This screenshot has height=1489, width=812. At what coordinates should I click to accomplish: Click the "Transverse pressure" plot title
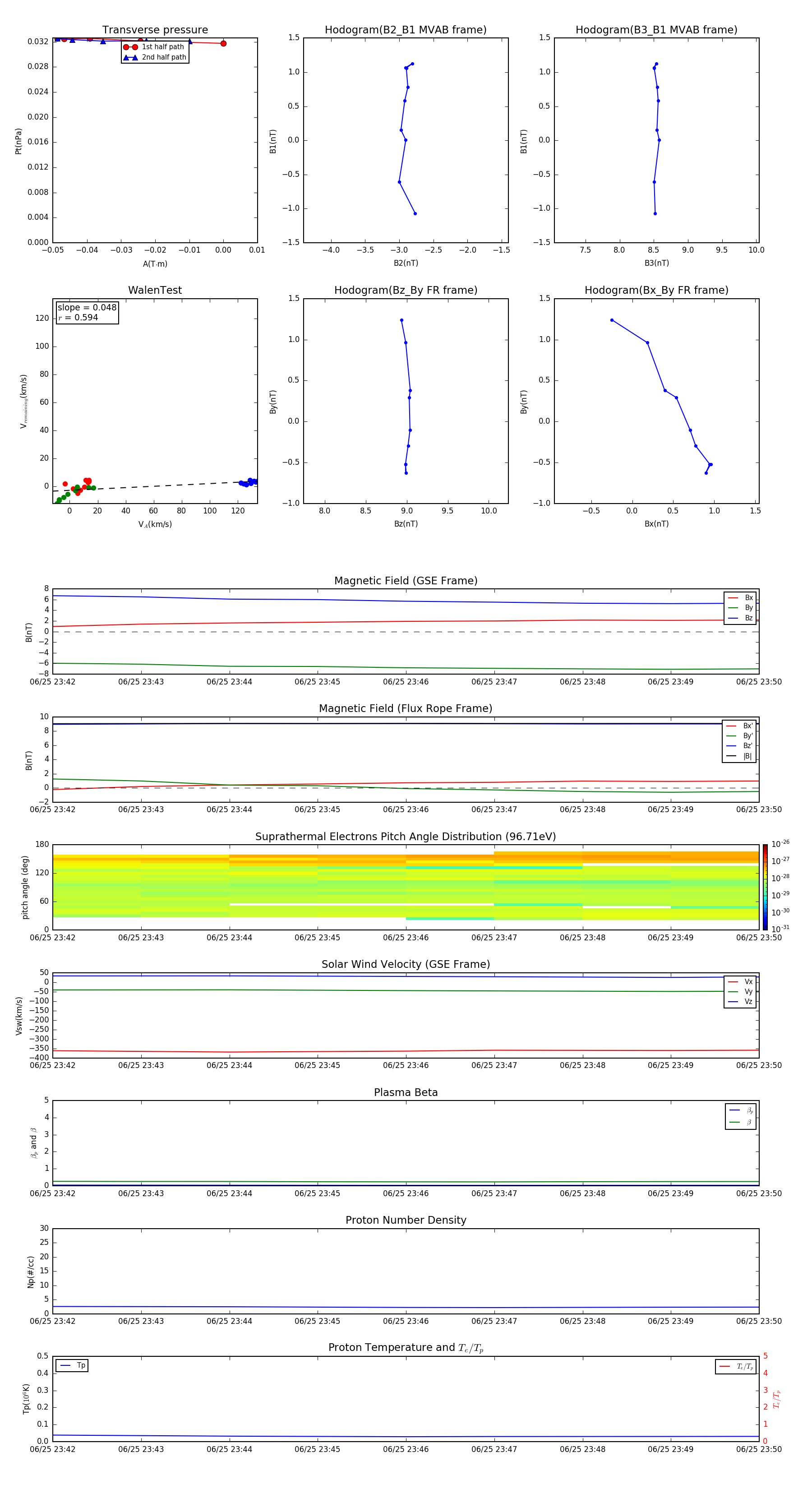(155, 30)
